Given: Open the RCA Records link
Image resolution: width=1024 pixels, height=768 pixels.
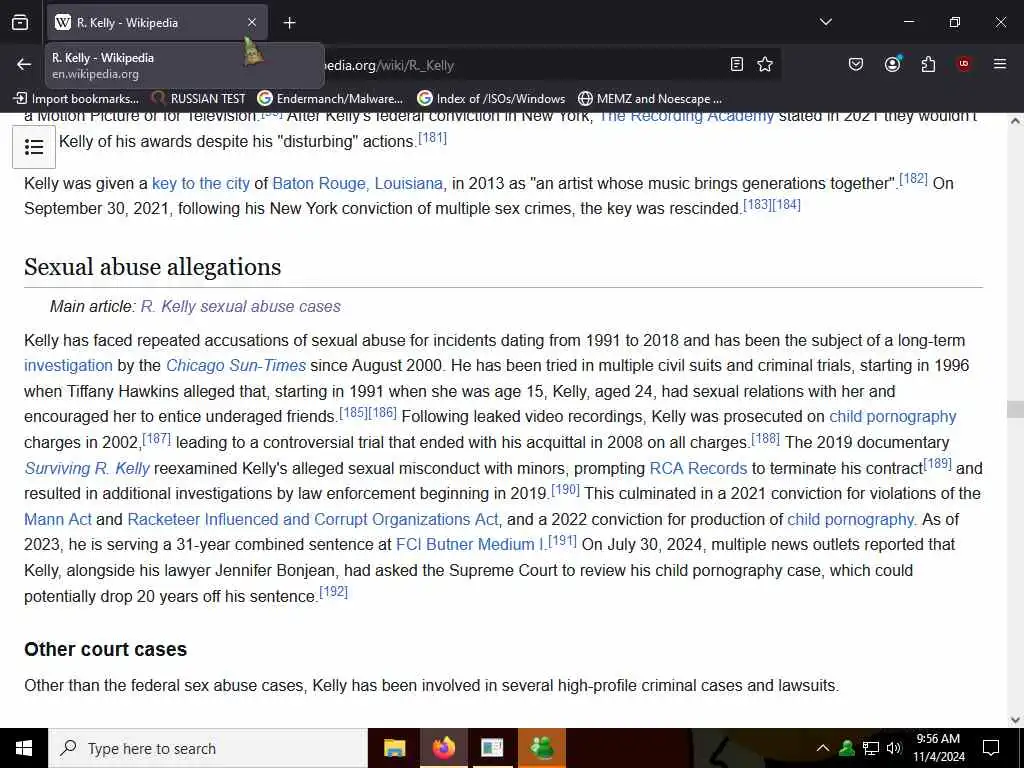Looking at the screenshot, I should click(698, 468).
